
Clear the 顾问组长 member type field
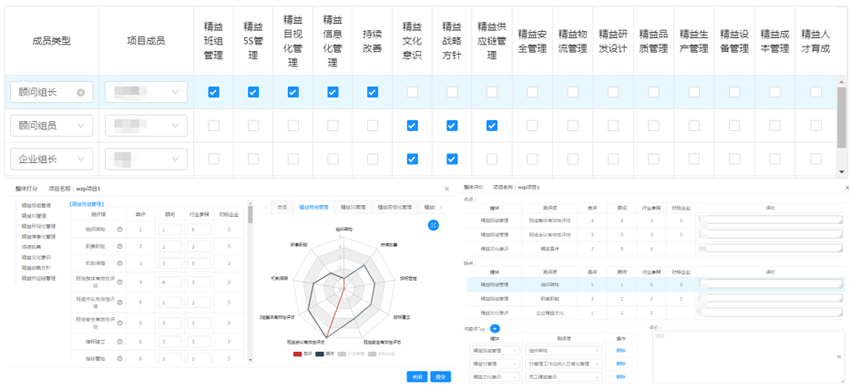[x=81, y=93]
